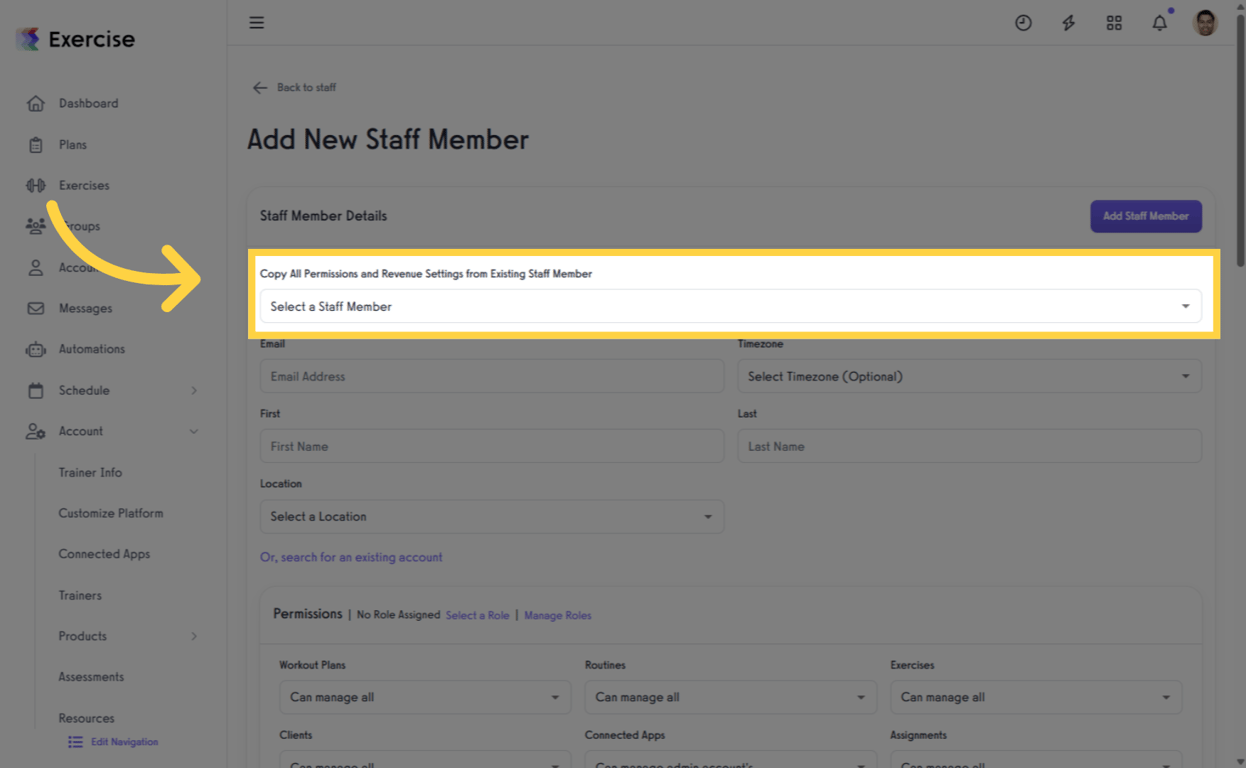
Task: Toggle the sidebar with the hamburger icon
Action: [x=256, y=22]
